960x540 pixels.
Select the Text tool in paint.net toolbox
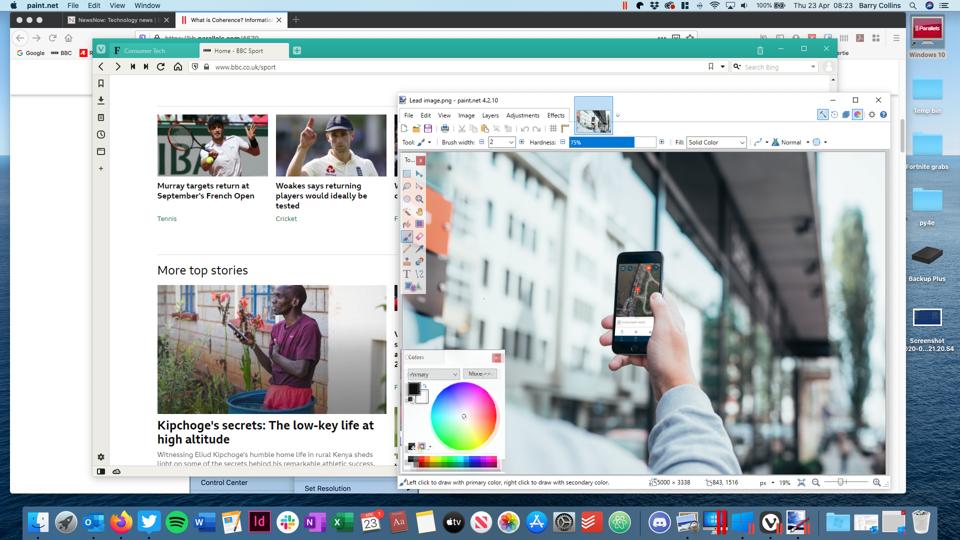(x=407, y=273)
